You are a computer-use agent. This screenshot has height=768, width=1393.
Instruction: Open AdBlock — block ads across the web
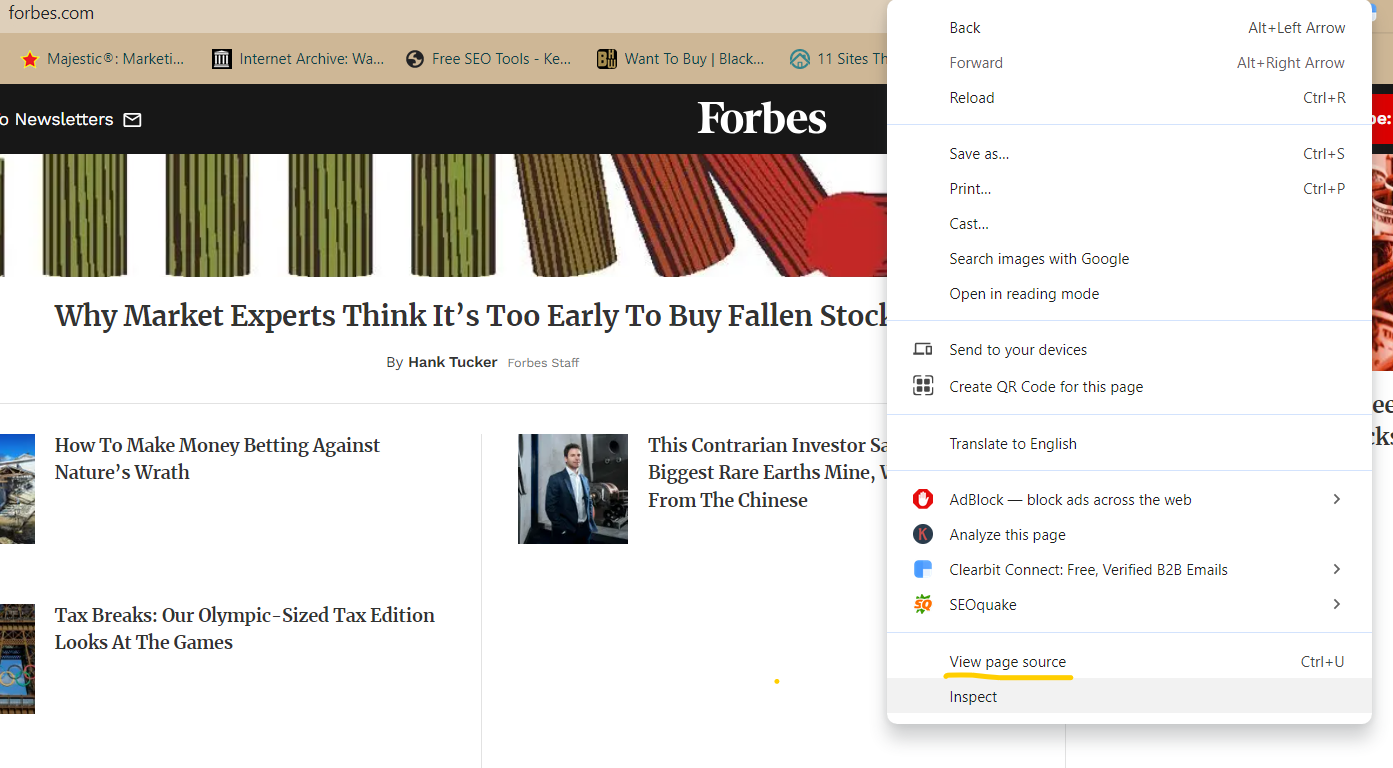pos(1129,500)
